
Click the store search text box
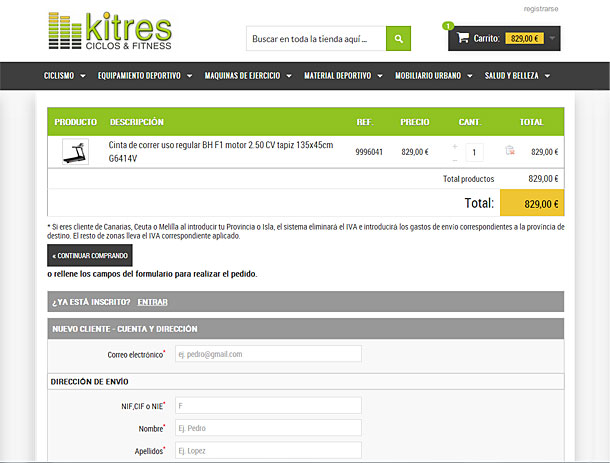(315, 39)
